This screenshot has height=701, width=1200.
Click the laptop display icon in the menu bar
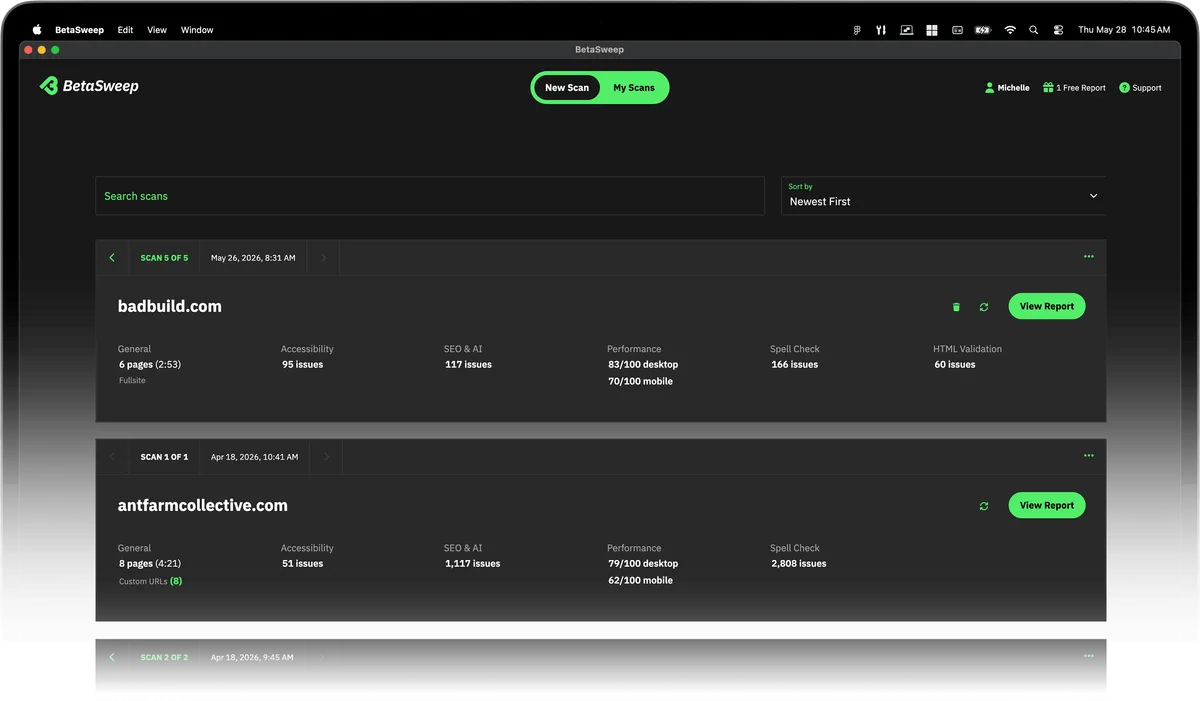tap(906, 30)
